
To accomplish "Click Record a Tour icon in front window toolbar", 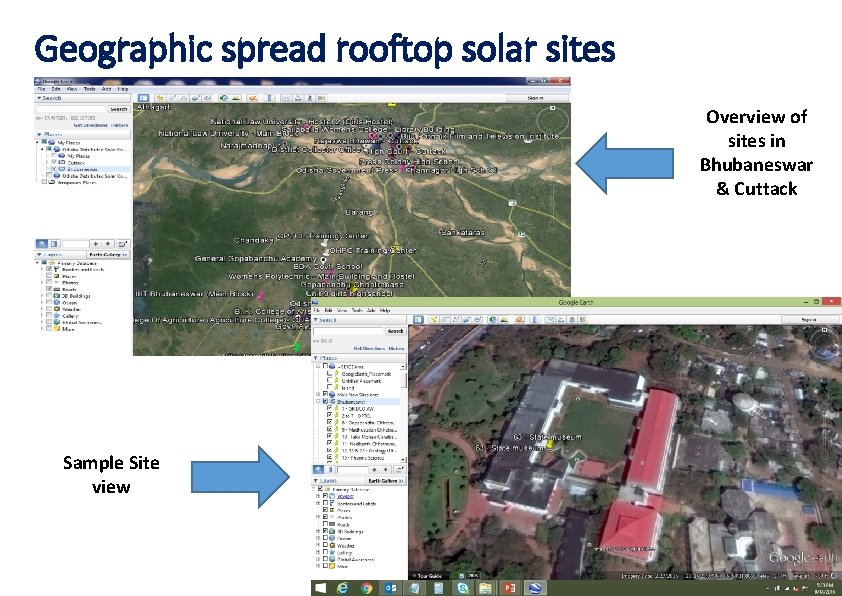I will [477, 319].
